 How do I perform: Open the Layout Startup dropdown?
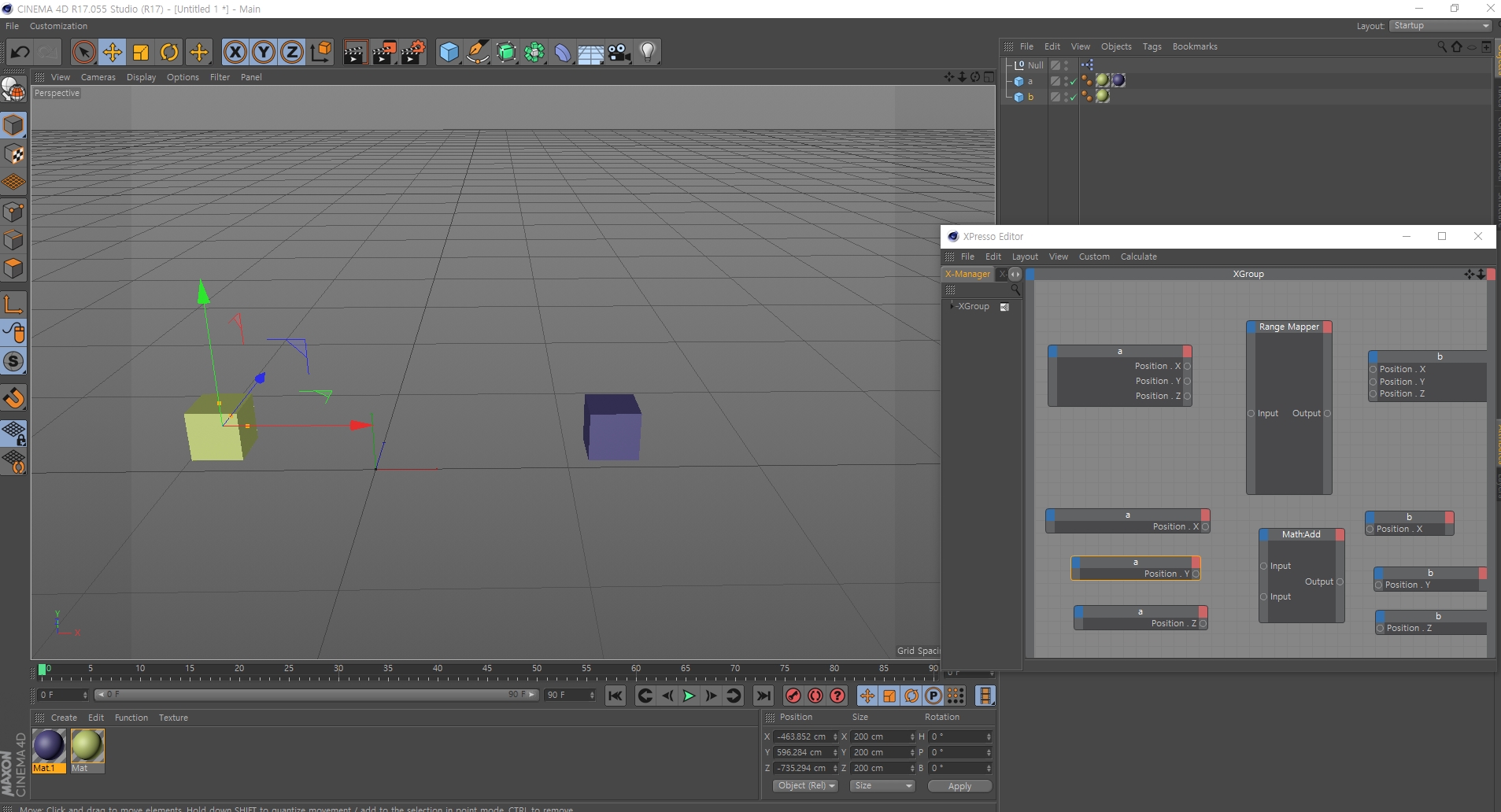[1440, 26]
